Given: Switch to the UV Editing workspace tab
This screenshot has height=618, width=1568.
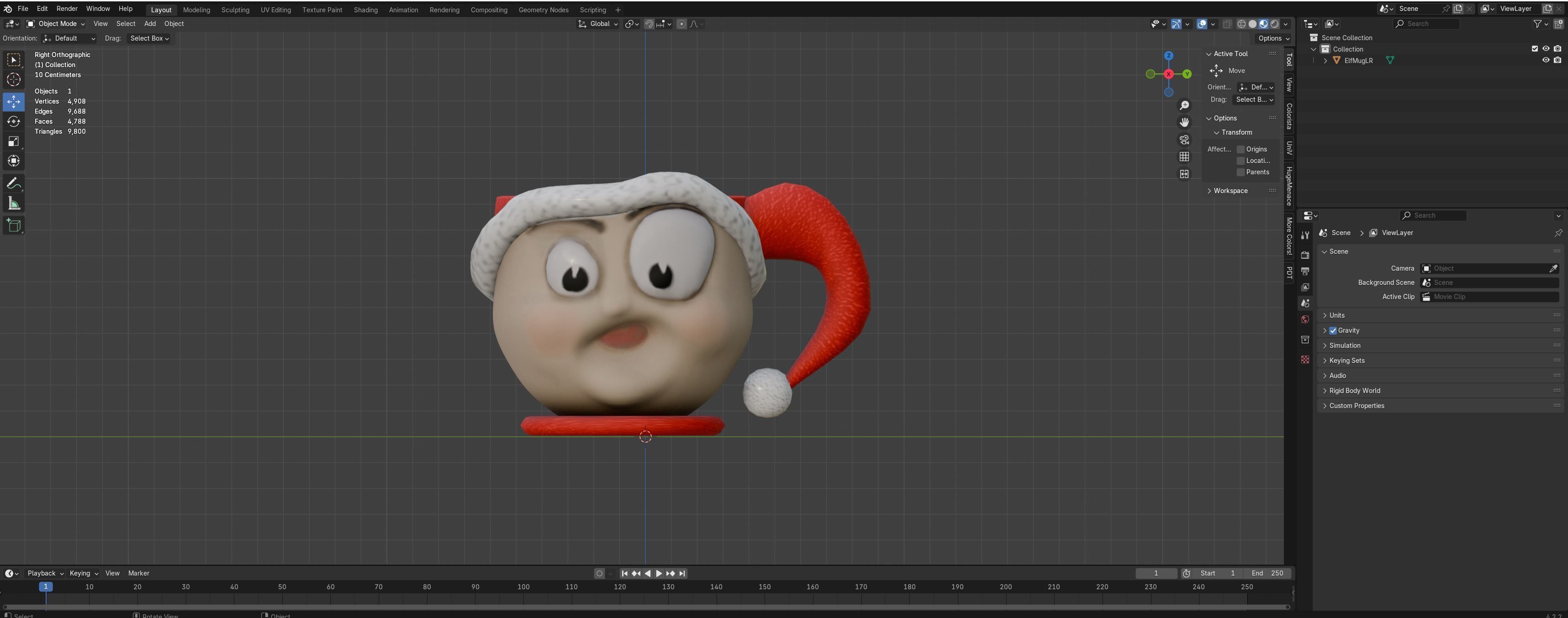Looking at the screenshot, I should tap(276, 10).
